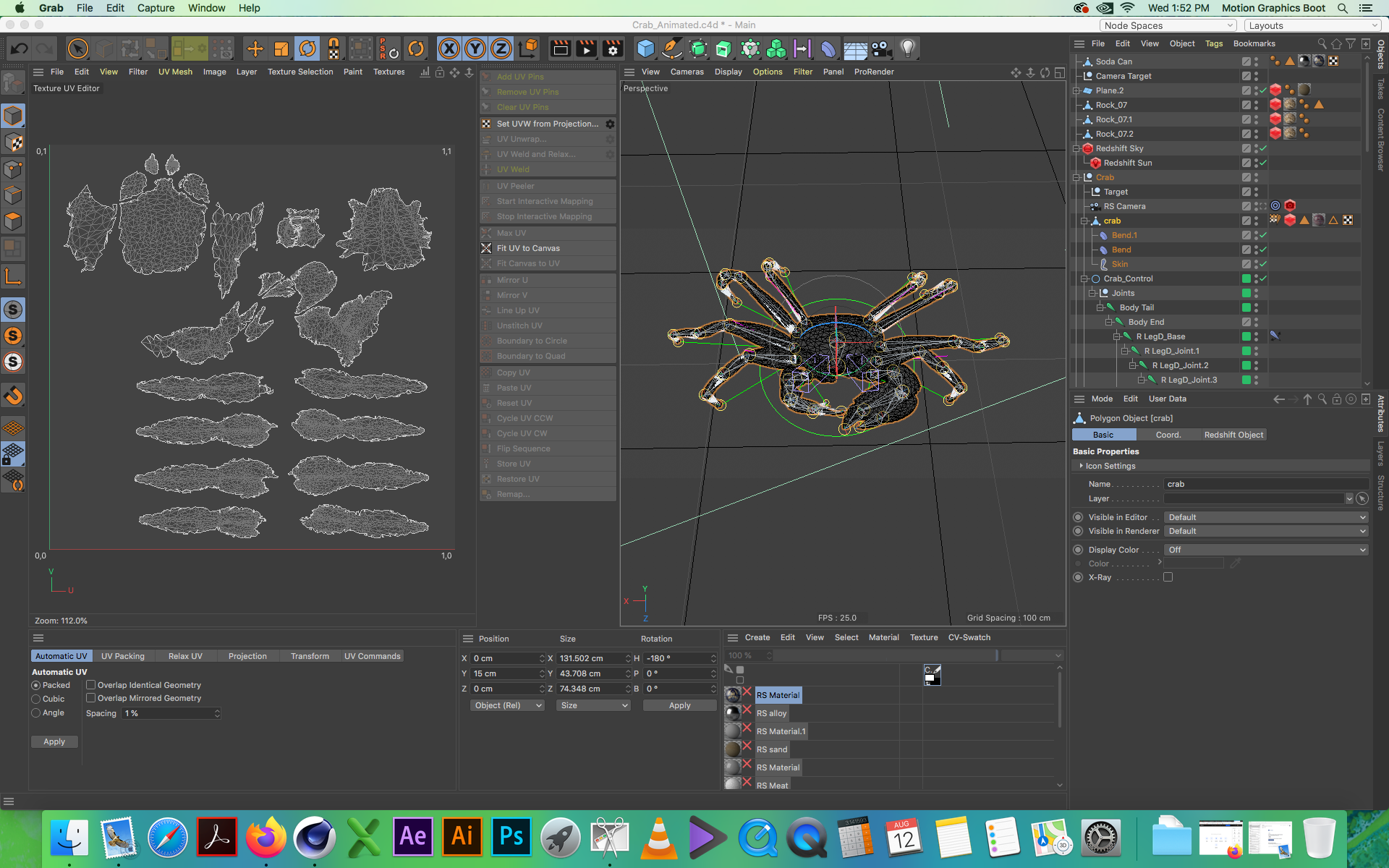
Task: Click Apply under Automatic UV
Action: [x=54, y=741]
